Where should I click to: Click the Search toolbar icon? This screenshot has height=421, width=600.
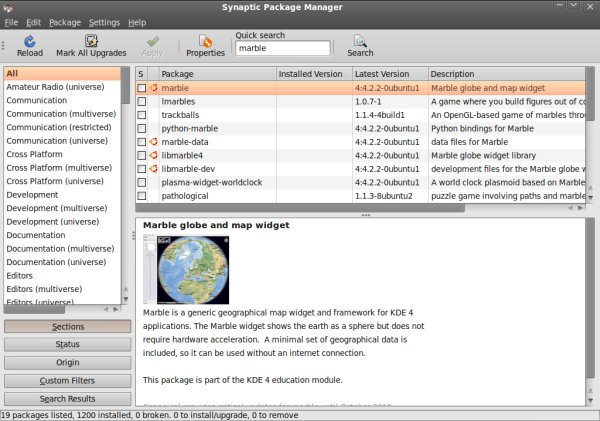[x=360, y=42]
